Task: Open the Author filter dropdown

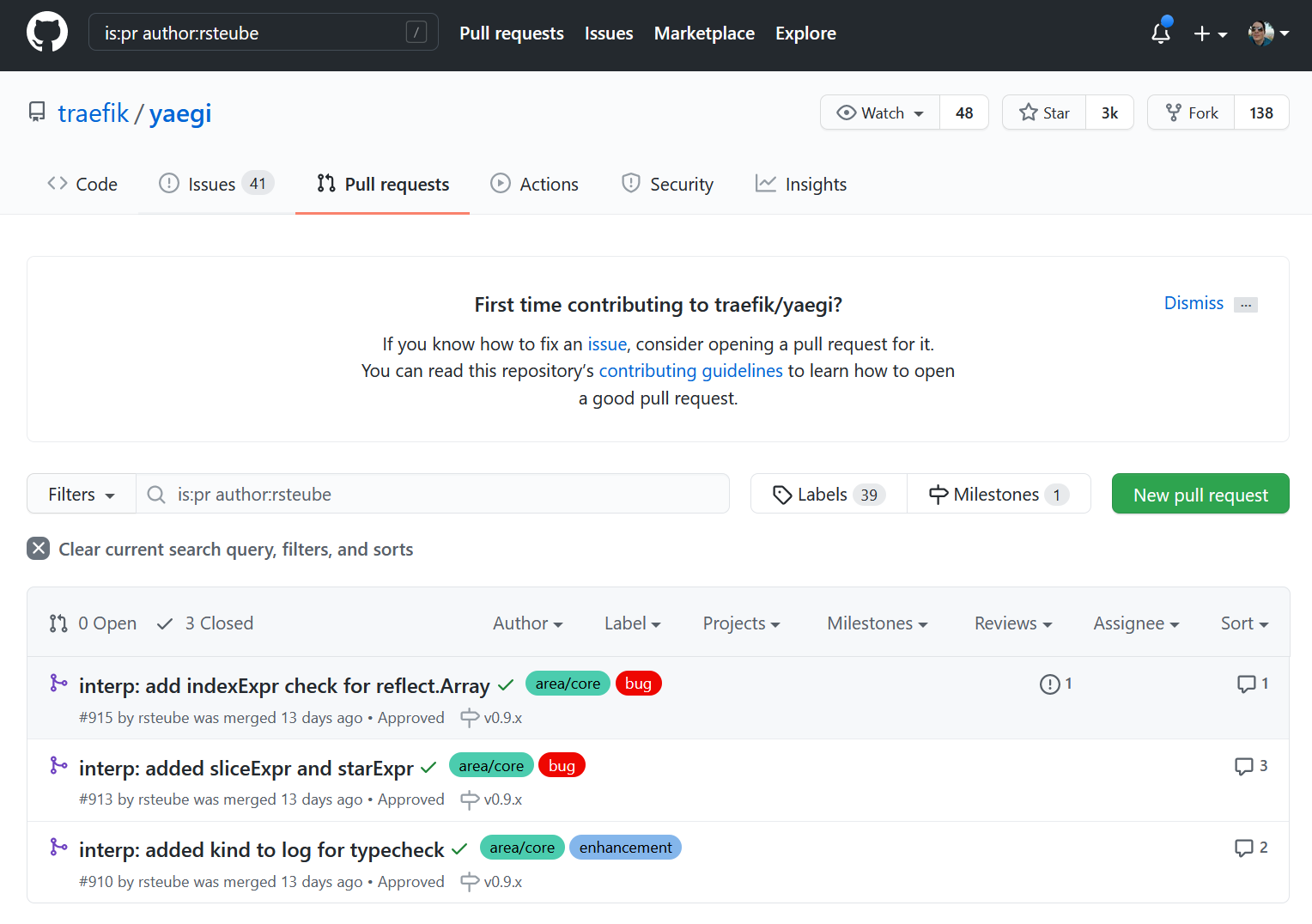Action: click(x=526, y=623)
